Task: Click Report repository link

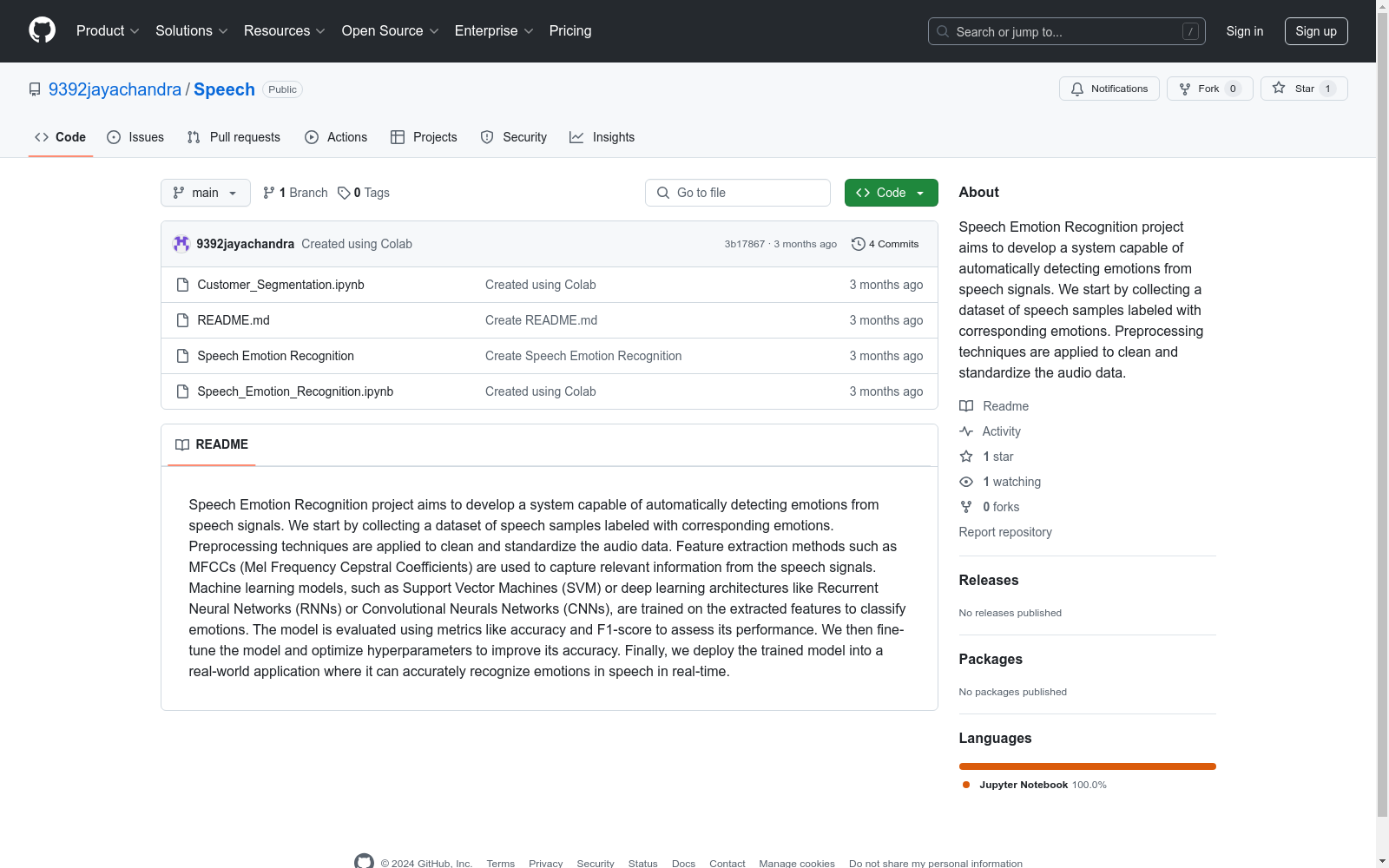Action: 1005,532
